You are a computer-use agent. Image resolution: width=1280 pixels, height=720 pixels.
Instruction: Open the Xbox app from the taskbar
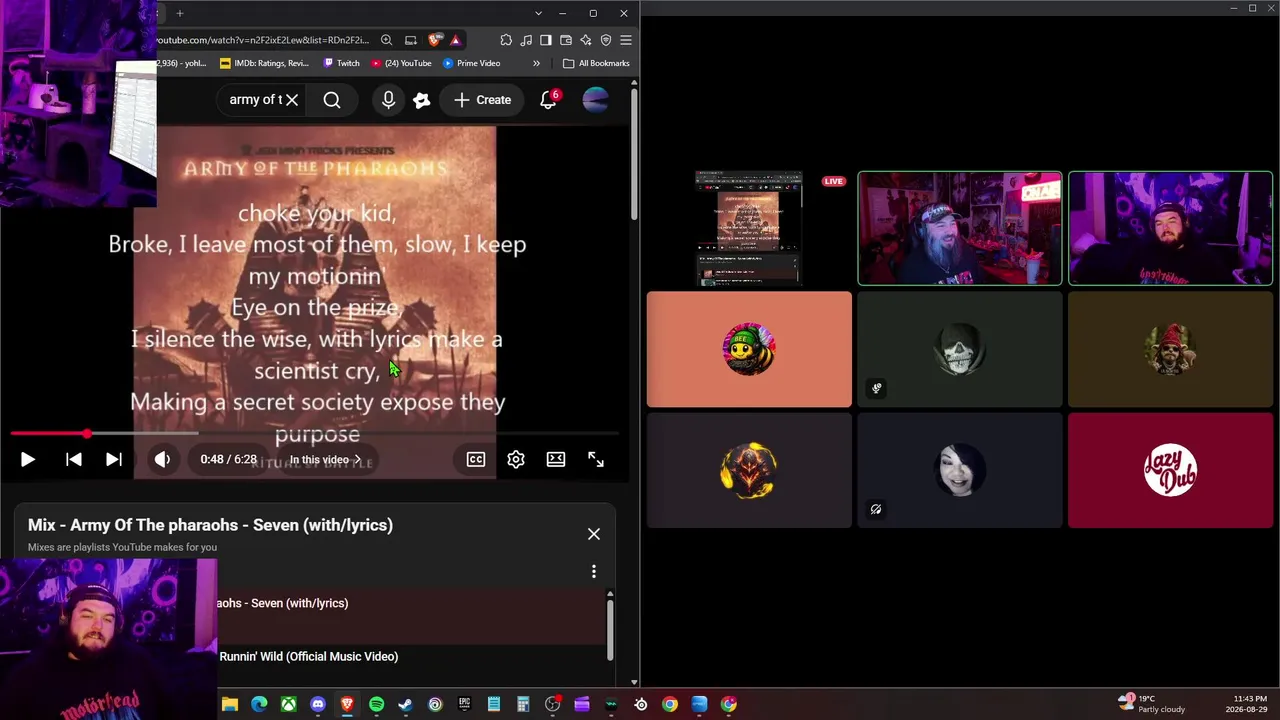[x=288, y=704]
